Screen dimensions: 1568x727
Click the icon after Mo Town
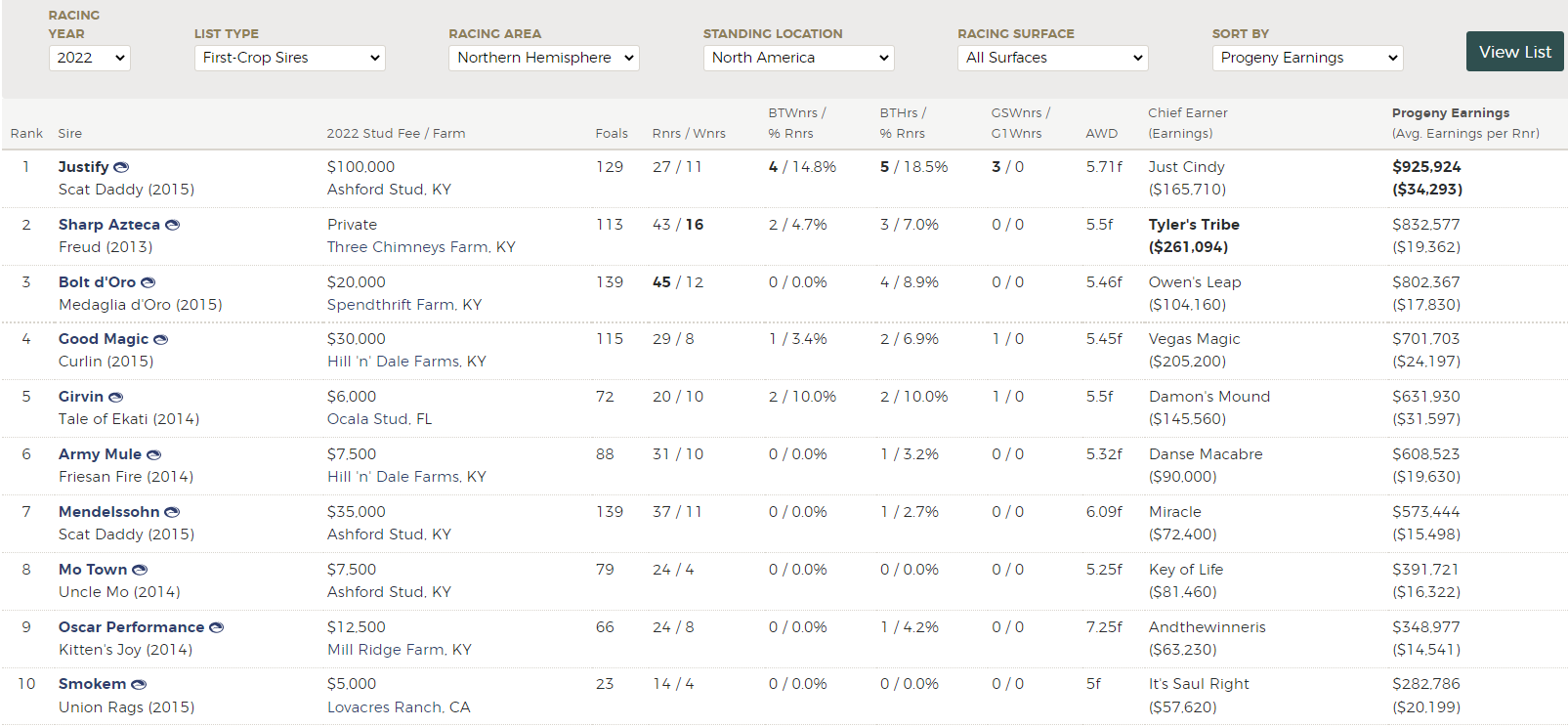pos(140,570)
